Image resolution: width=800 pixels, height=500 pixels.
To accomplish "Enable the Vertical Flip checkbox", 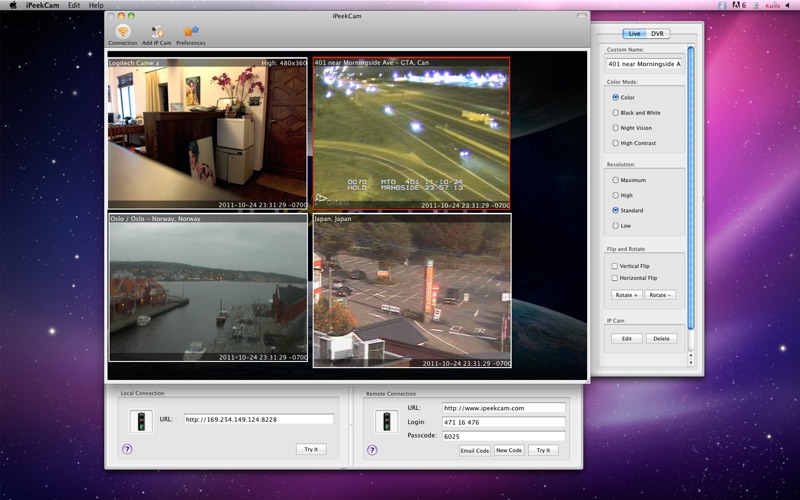I will coord(615,266).
